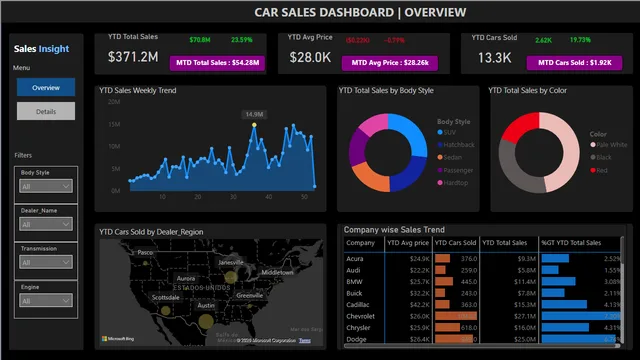This screenshot has height=360, width=640.
Task: Select Pale White color legend marker
Action: tap(593, 144)
